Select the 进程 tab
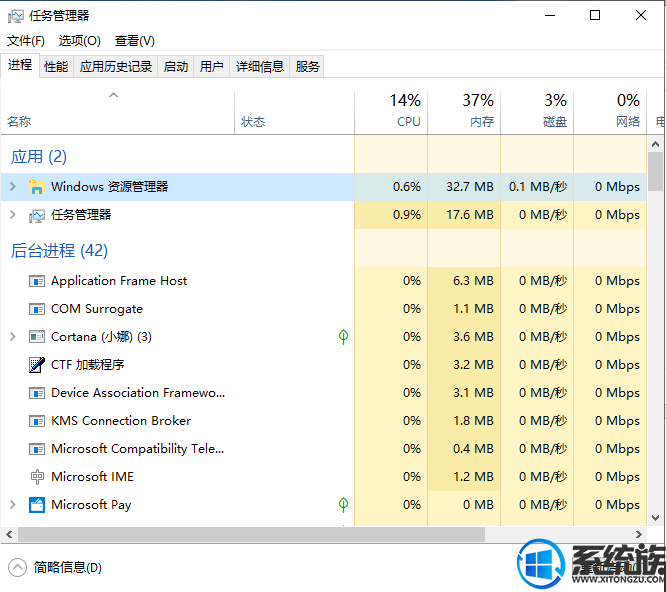 pos(20,65)
